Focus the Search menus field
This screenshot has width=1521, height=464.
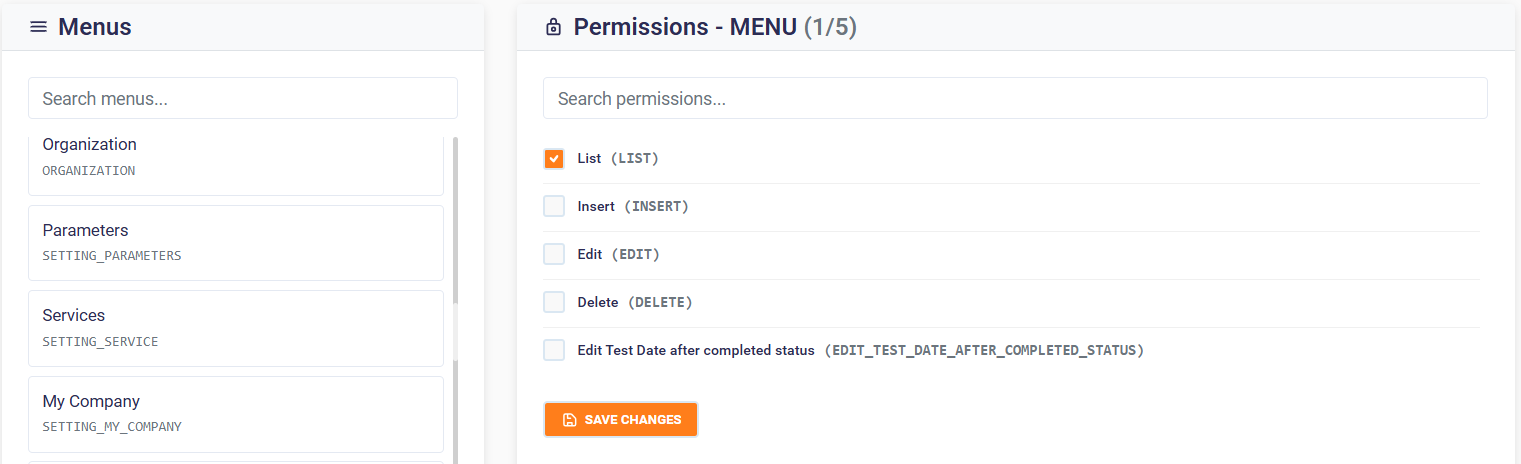[x=243, y=99]
